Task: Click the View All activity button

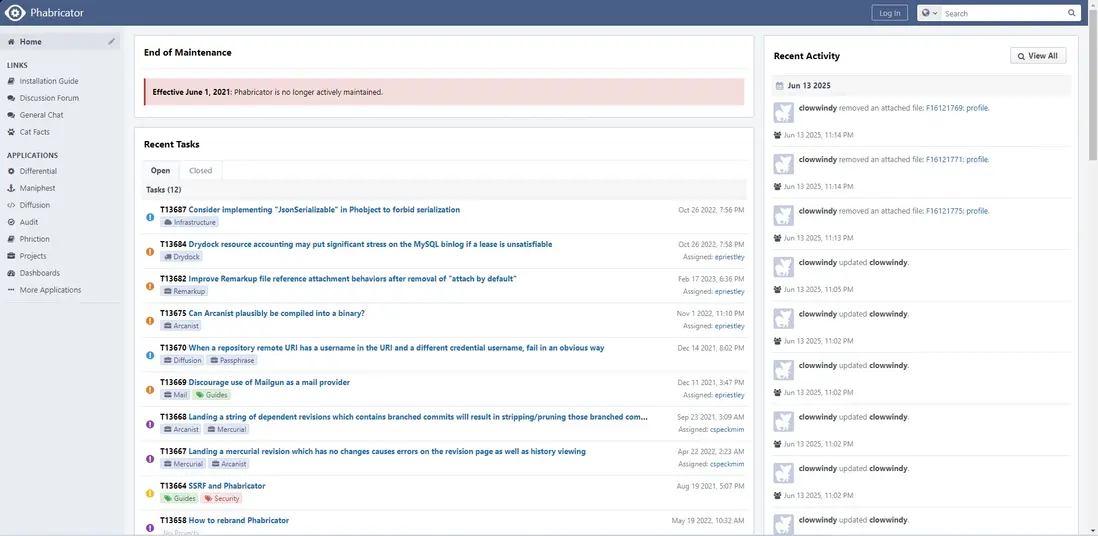Action: (x=1038, y=56)
